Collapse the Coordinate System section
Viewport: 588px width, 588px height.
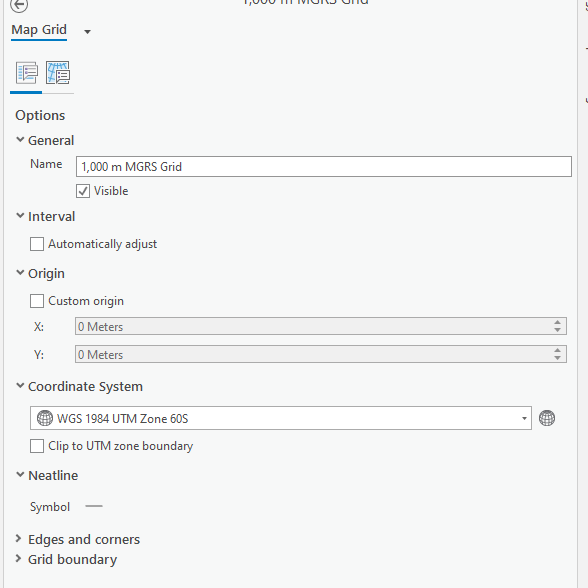[20, 386]
